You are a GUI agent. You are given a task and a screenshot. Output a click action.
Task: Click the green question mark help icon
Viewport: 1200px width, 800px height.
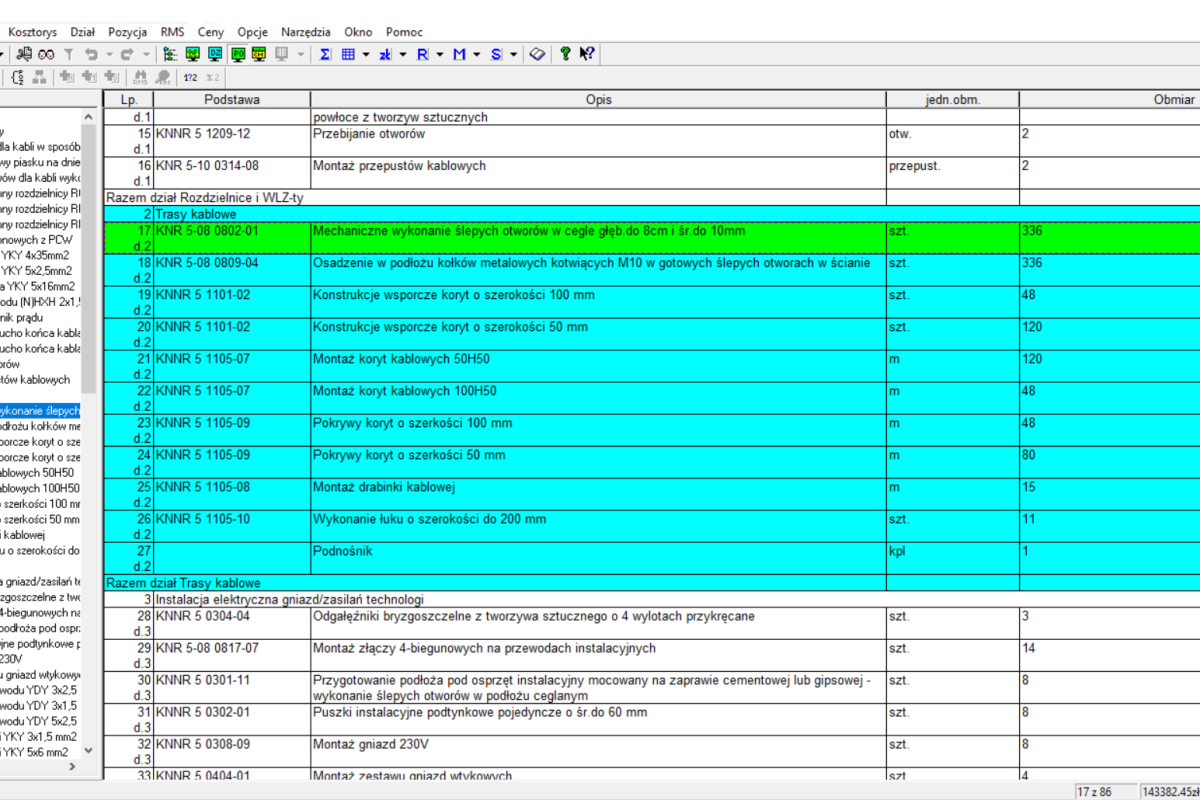pyautogui.click(x=565, y=54)
